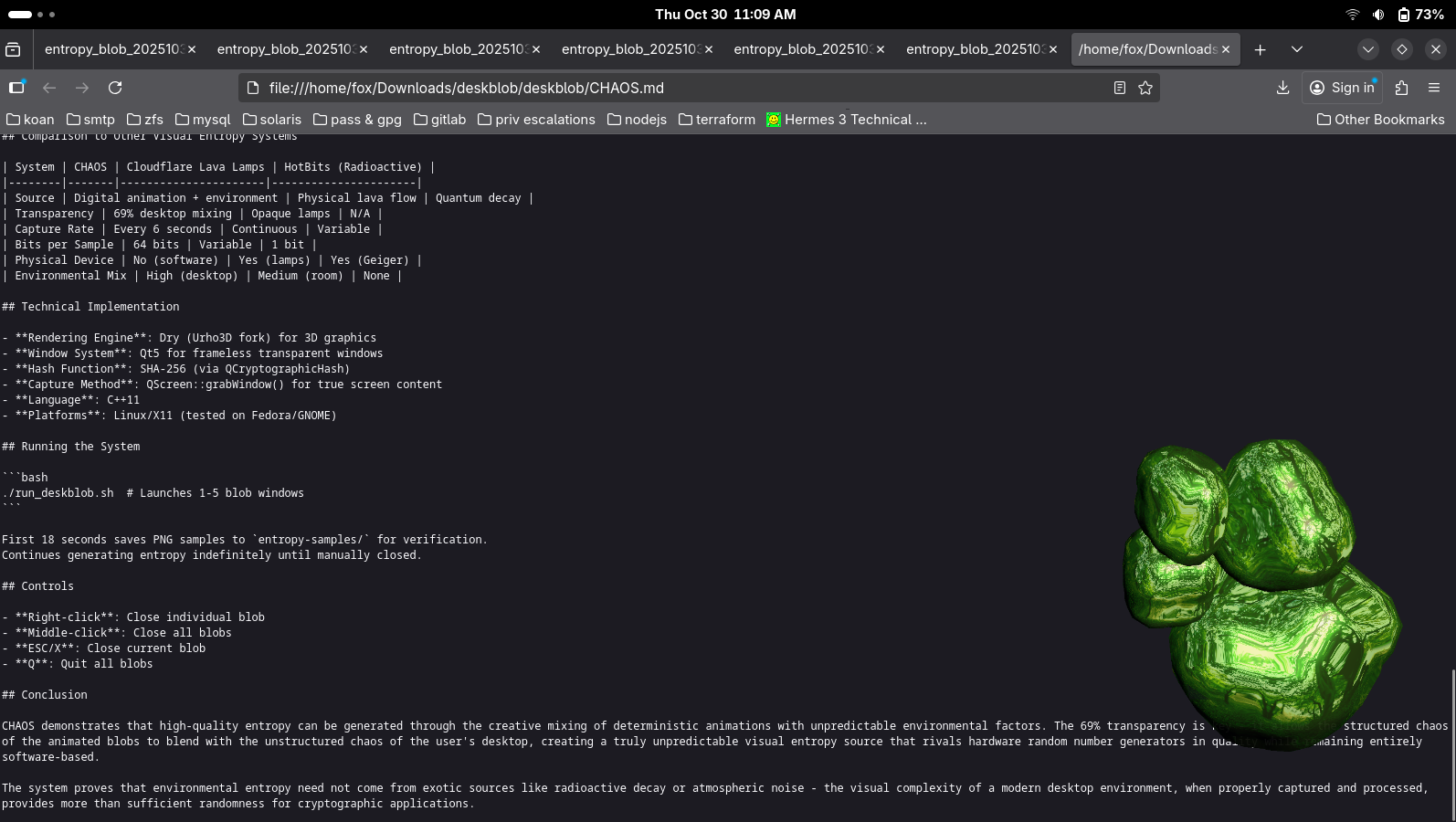
Task: Toggle Reader View in the address bar
Action: point(1119,88)
